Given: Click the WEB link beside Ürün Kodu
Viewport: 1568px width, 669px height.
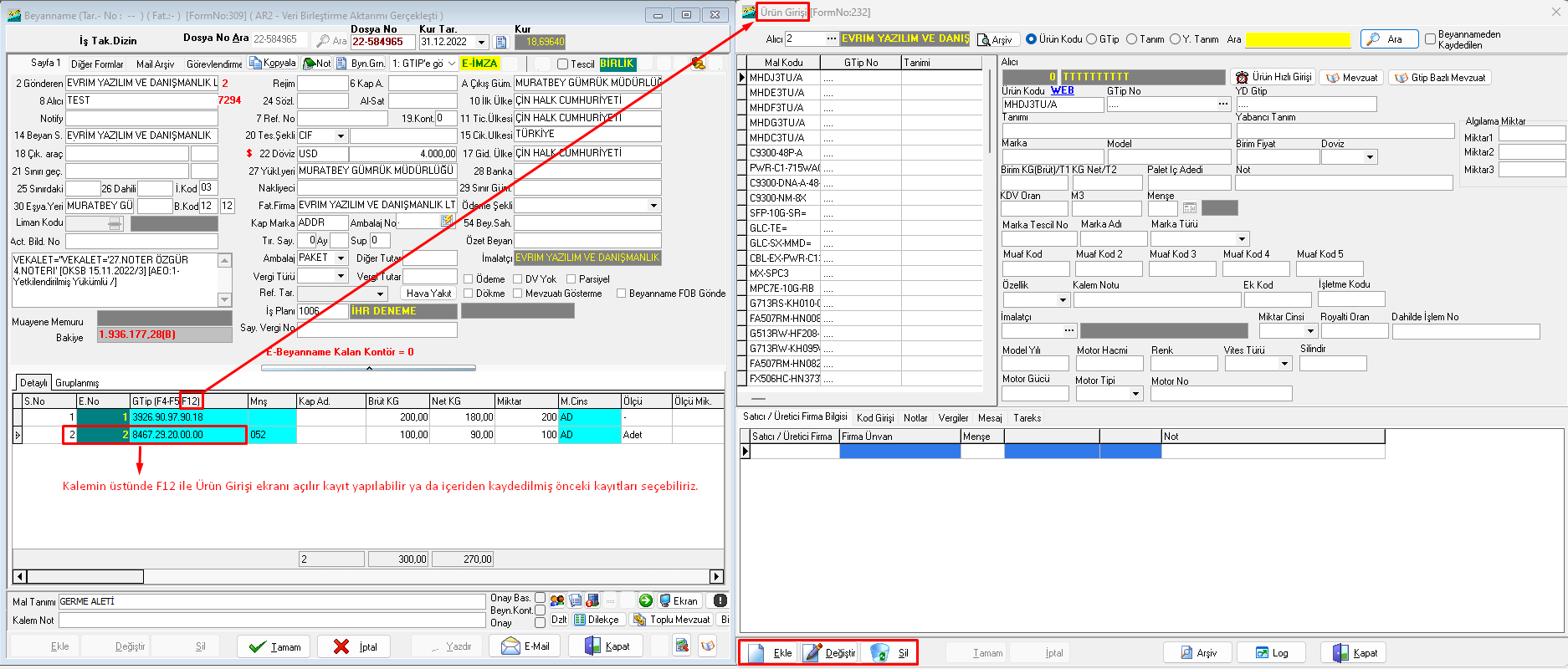Looking at the screenshot, I should pos(1063,90).
